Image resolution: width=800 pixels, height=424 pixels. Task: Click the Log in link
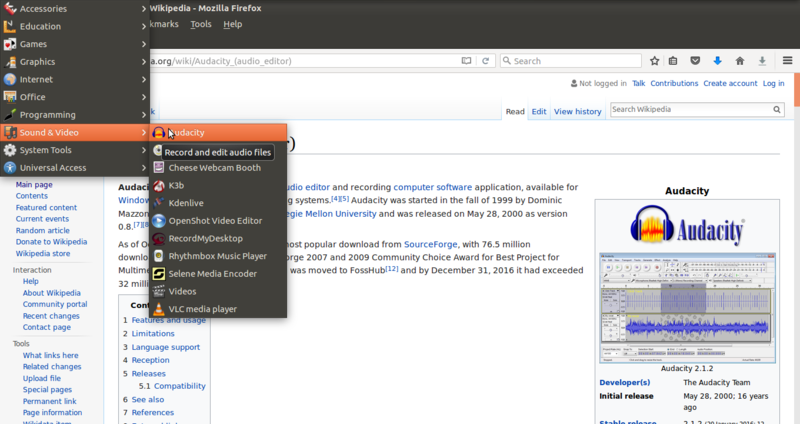coord(773,83)
